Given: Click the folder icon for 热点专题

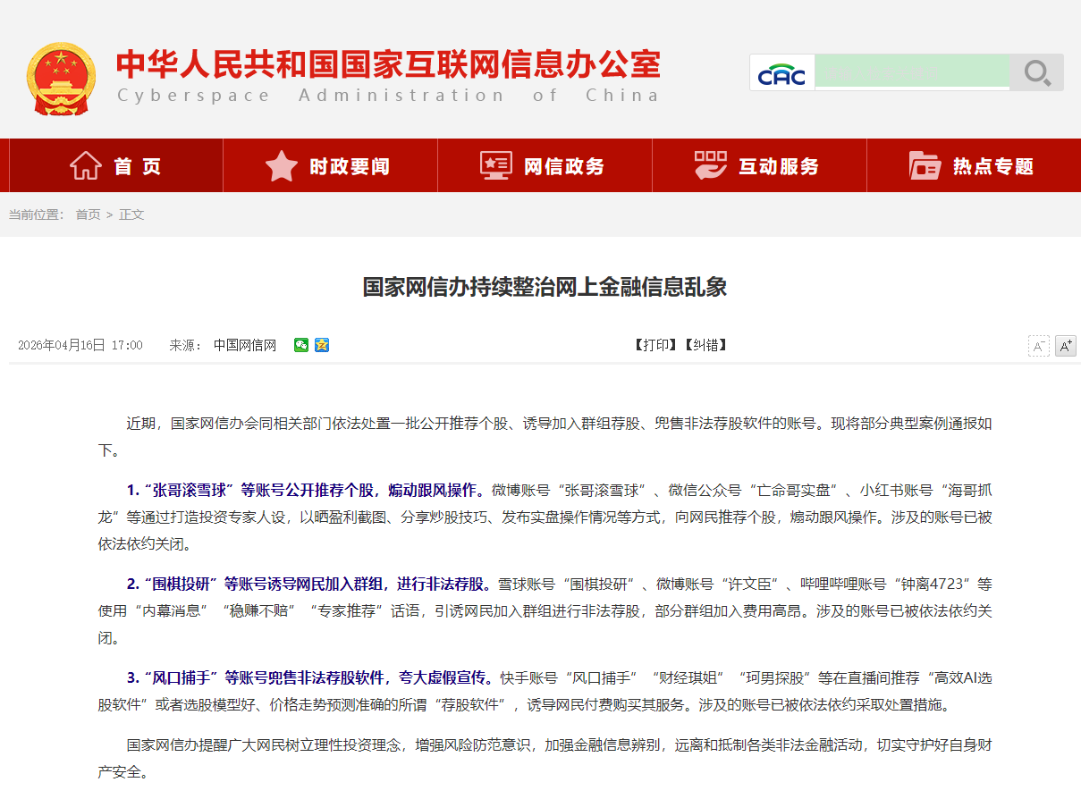Looking at the screenshot, I should (925, 166).
